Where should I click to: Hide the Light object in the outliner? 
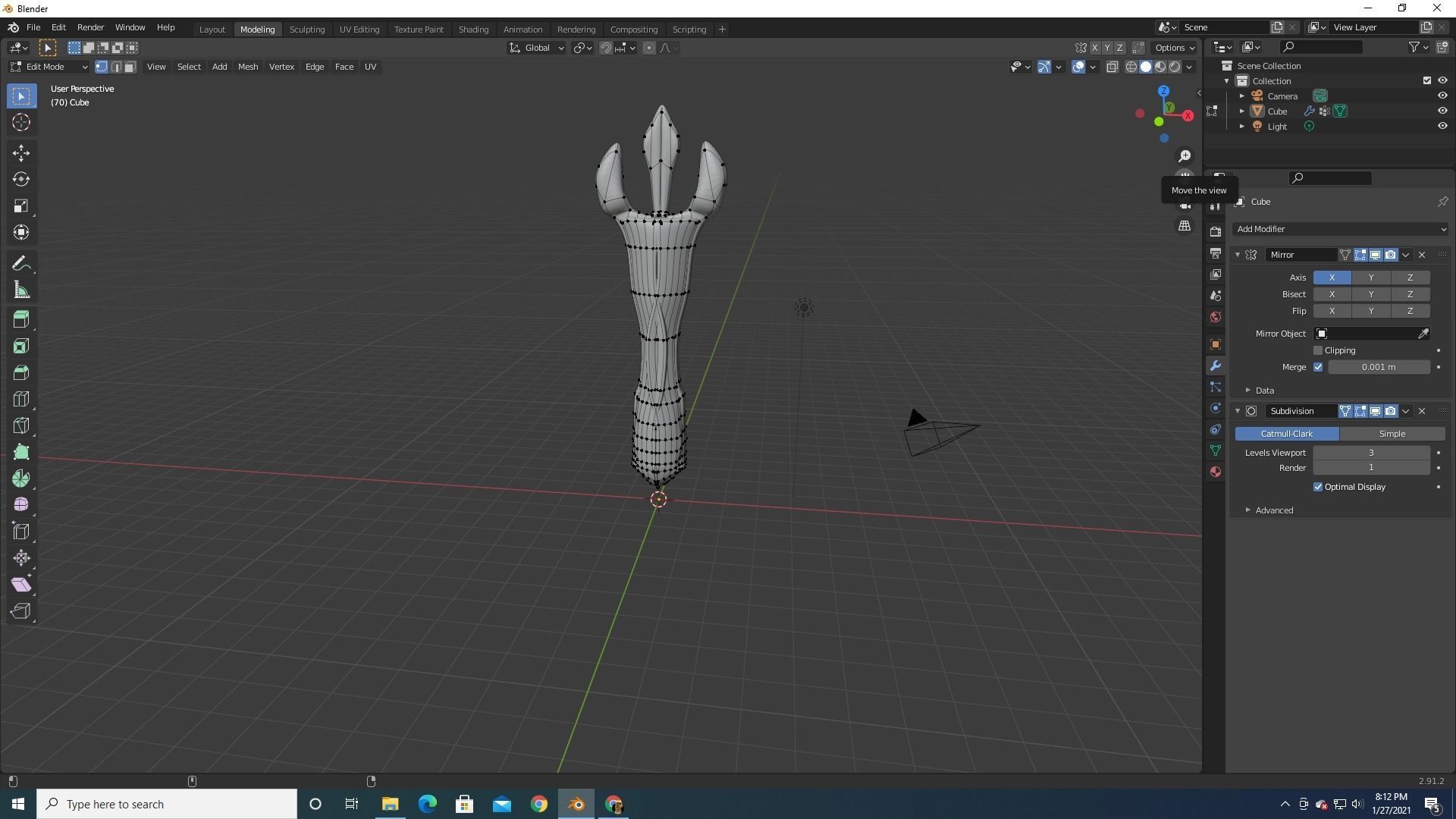(1442, 126)
